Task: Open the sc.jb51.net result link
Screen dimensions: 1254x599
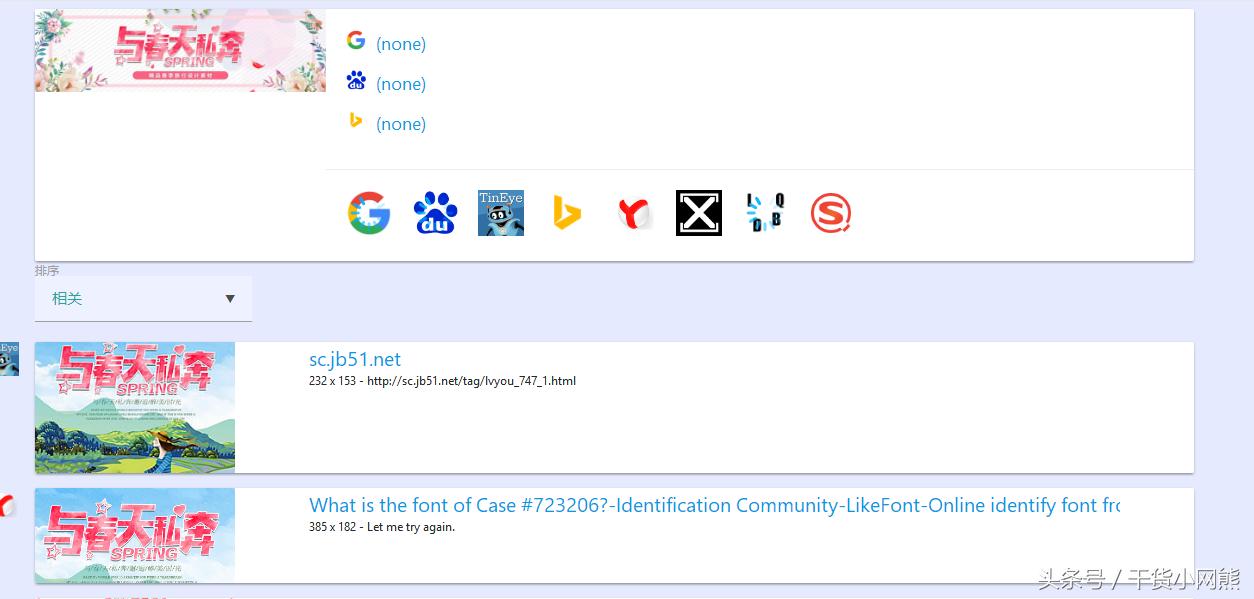Action: (x=355, y=359)
